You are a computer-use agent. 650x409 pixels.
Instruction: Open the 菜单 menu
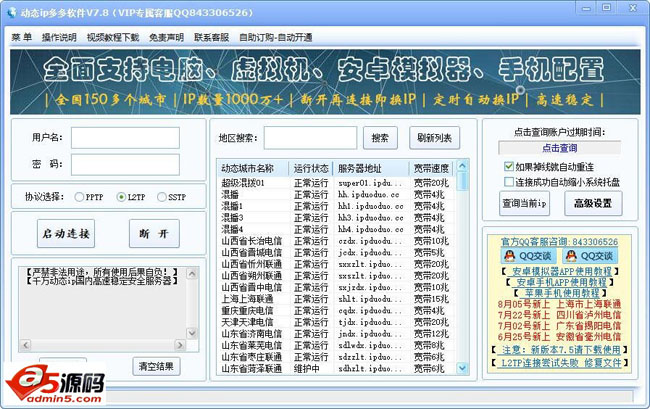click(22, 37)
